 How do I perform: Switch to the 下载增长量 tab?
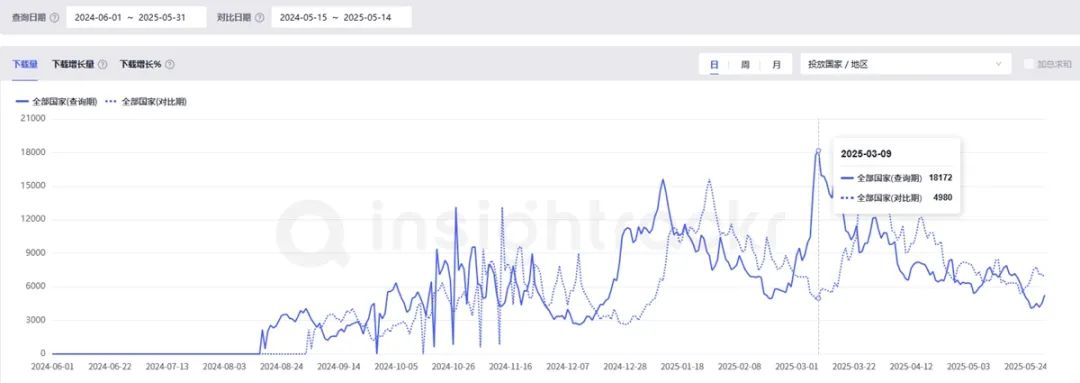pyautogui.click(x=72, y=64)
